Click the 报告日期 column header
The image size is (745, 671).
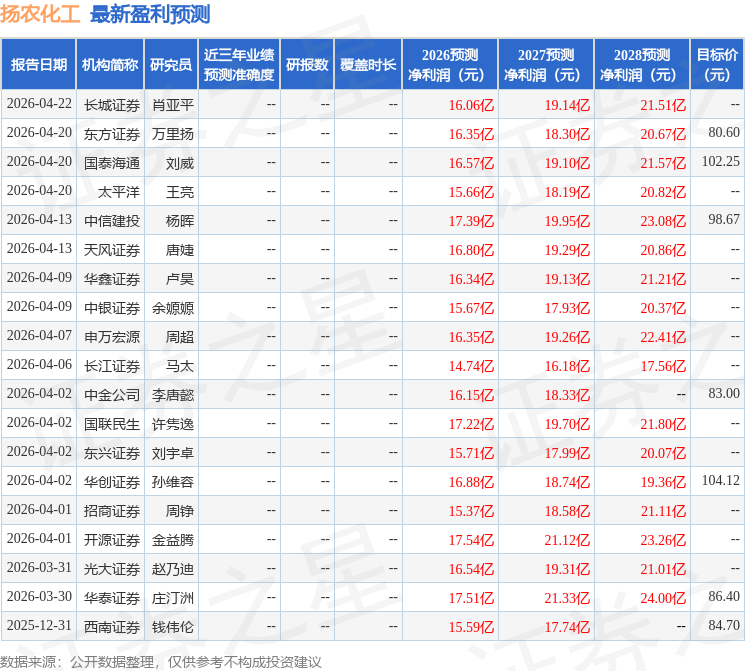point(38,65)
